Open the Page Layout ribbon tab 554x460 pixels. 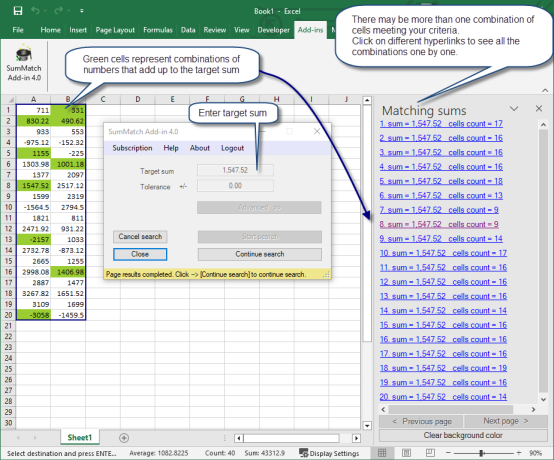pyautogui.click(x=115, y=30)
